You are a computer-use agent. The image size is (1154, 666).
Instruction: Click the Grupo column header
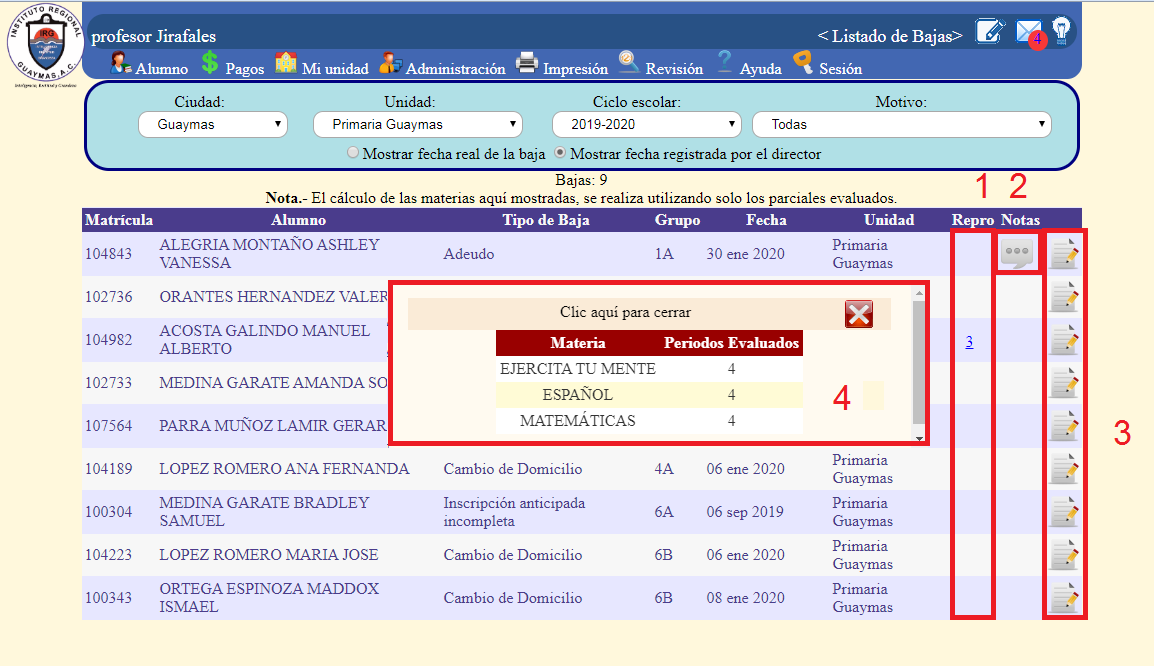(x=677, y=220)
